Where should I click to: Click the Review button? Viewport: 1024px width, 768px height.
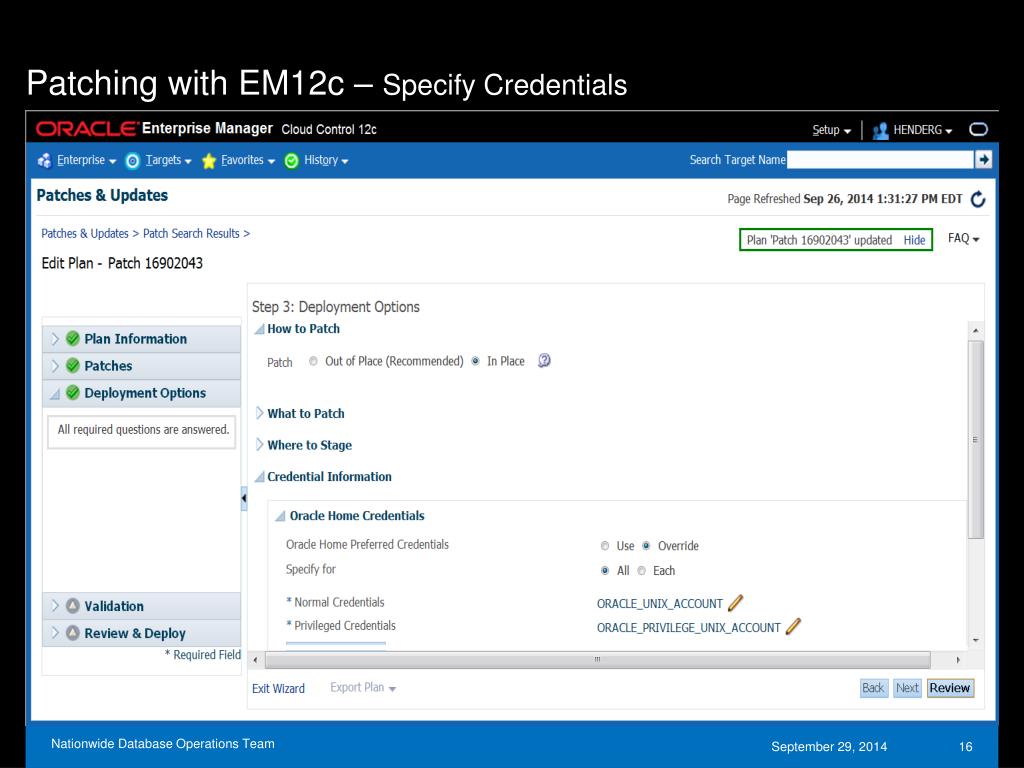(950, 688)
